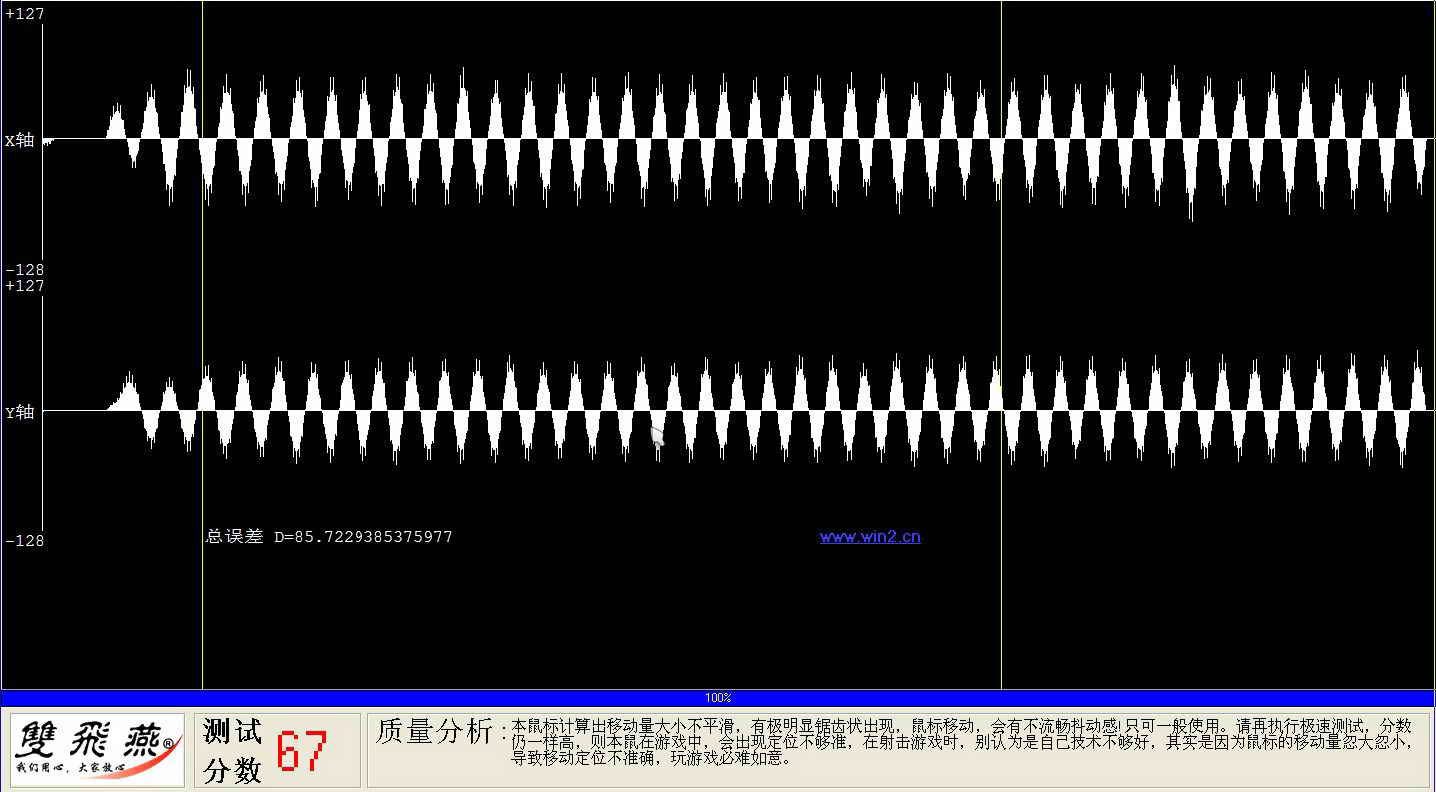The width and height of the screenshot is (1436, 792).
Task: Click the blue 100% progress bar
Action: point(400,698)
